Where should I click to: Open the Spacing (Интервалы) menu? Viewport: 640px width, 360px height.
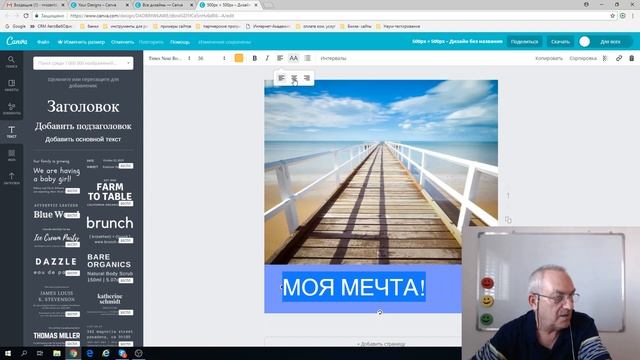(333, 58)
